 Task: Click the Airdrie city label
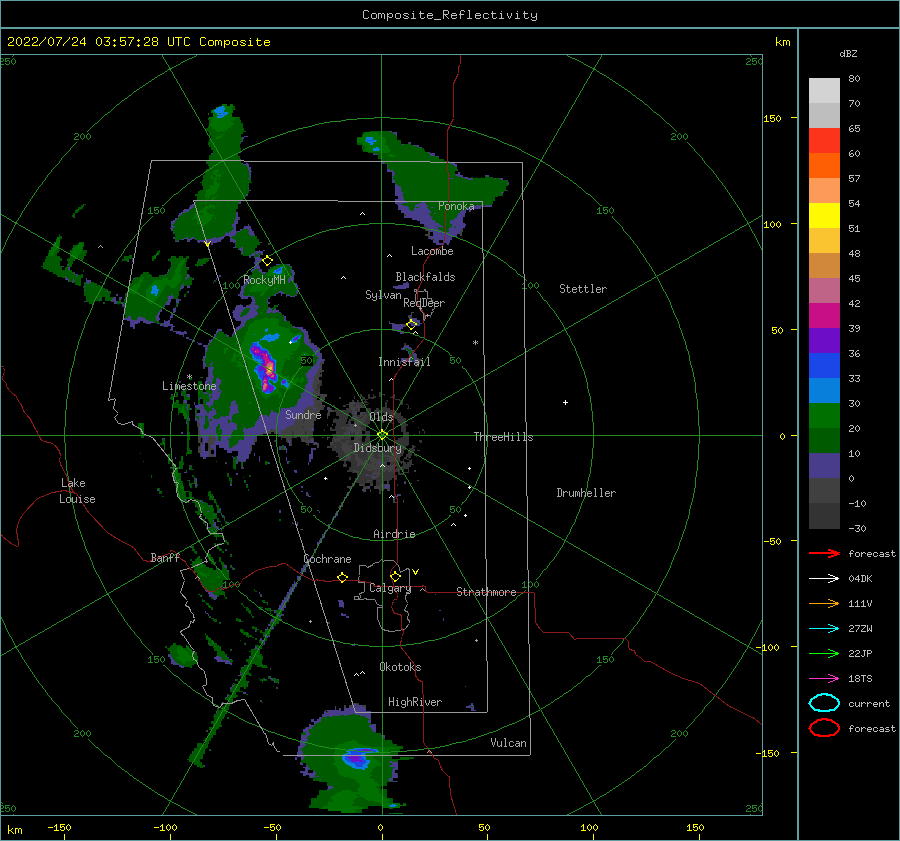pos(394,534)
